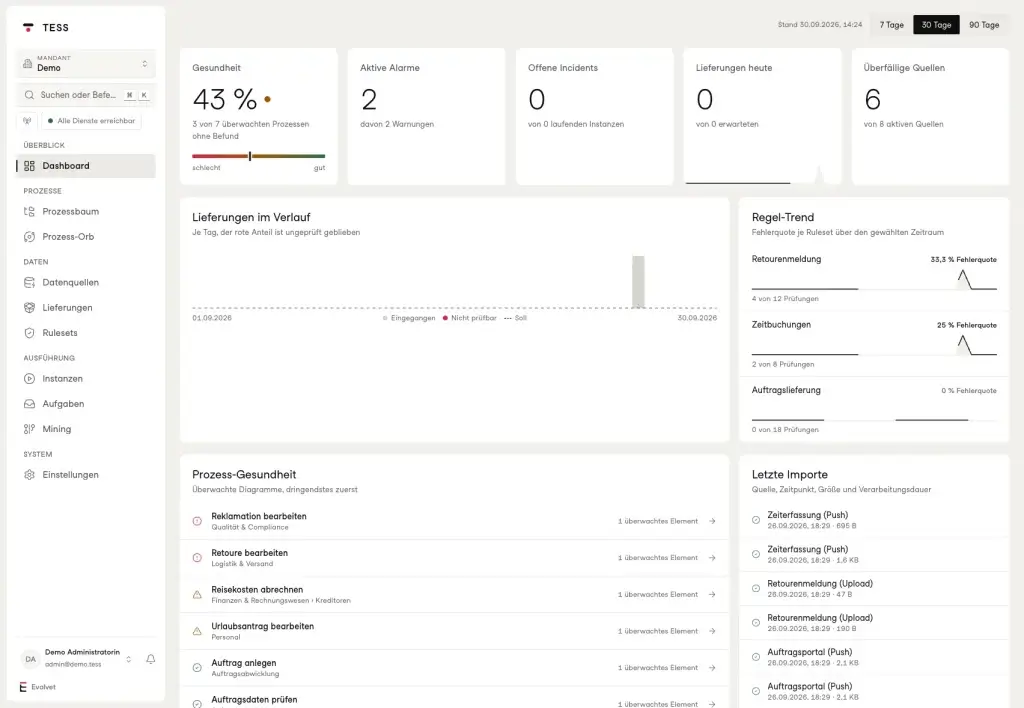This screenshot has height=708, width=1024.
Task: Click the arrow on 'Auftrag anlegen' row
Action: point(712,668)
